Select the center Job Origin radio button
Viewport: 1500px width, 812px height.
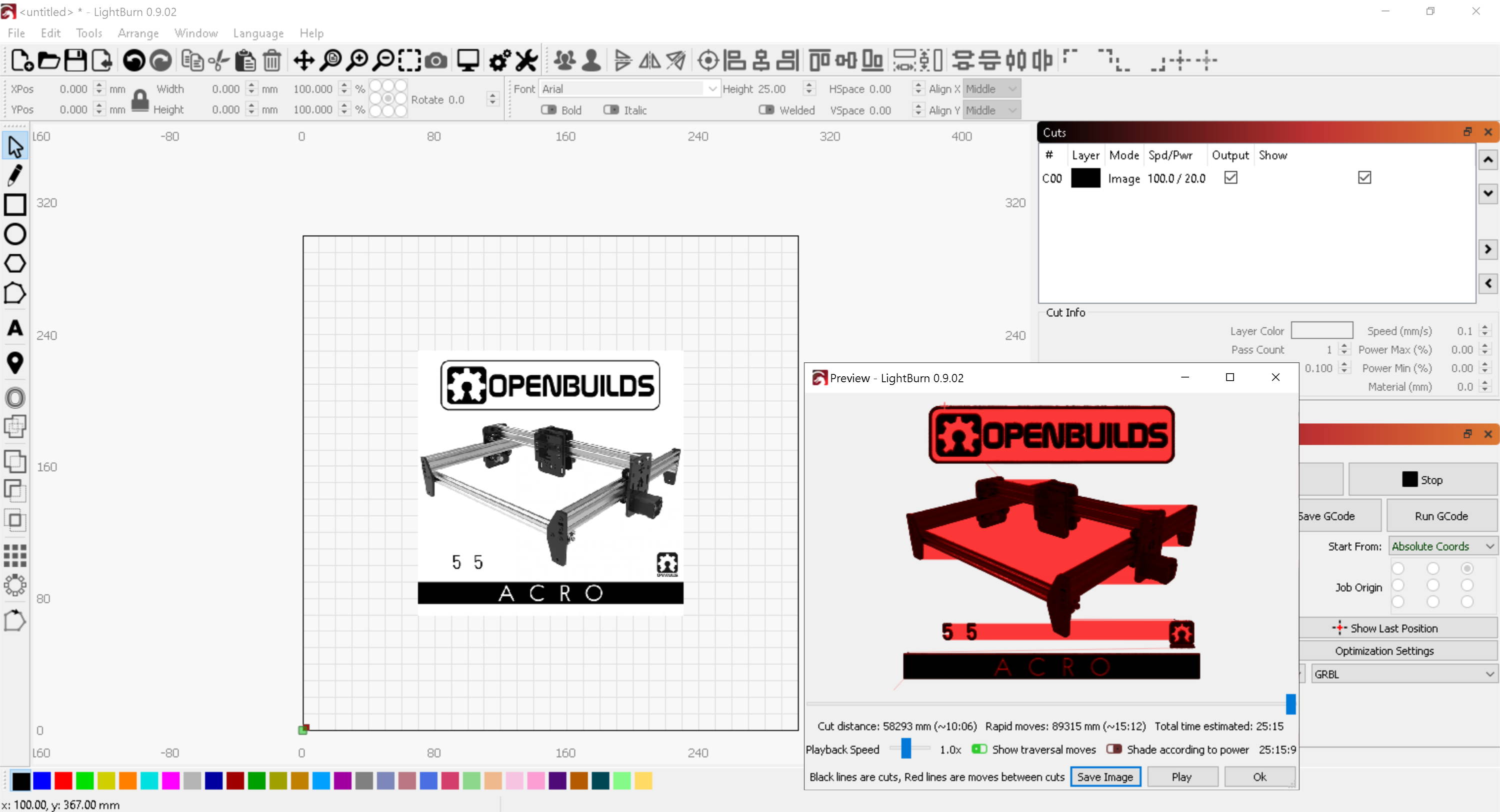coord(1432,585)
